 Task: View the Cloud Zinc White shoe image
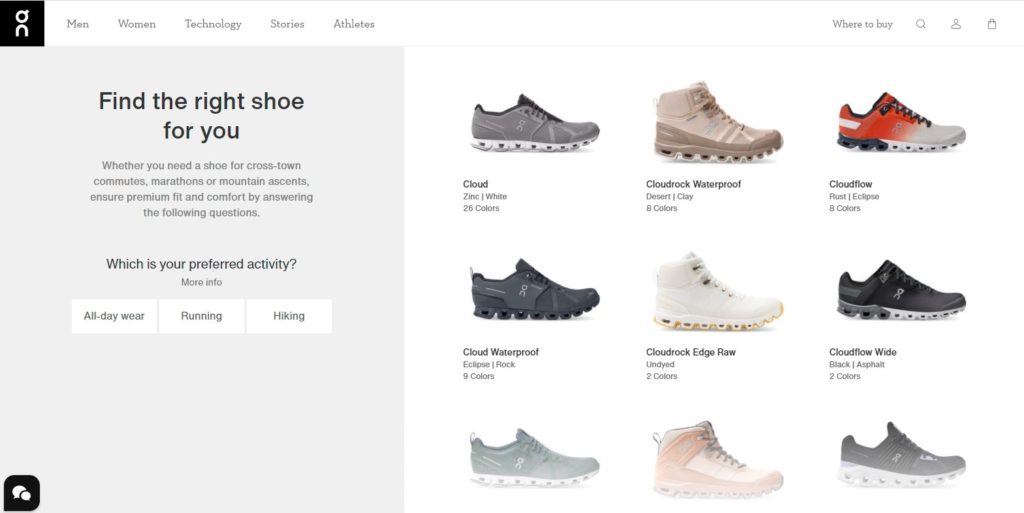click(535, 123)
